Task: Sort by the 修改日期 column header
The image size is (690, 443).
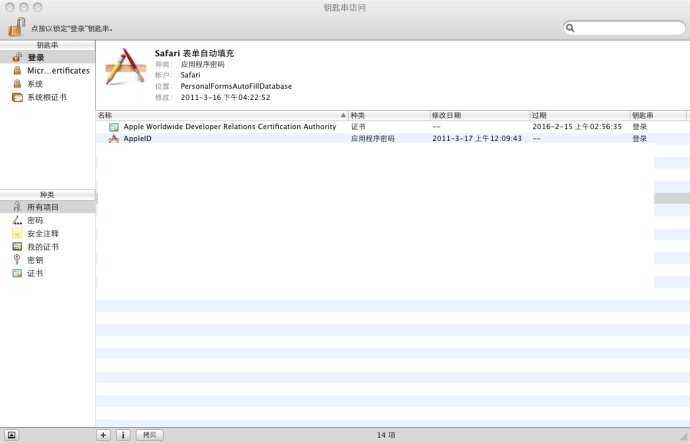Action: [x=479, y=115]
